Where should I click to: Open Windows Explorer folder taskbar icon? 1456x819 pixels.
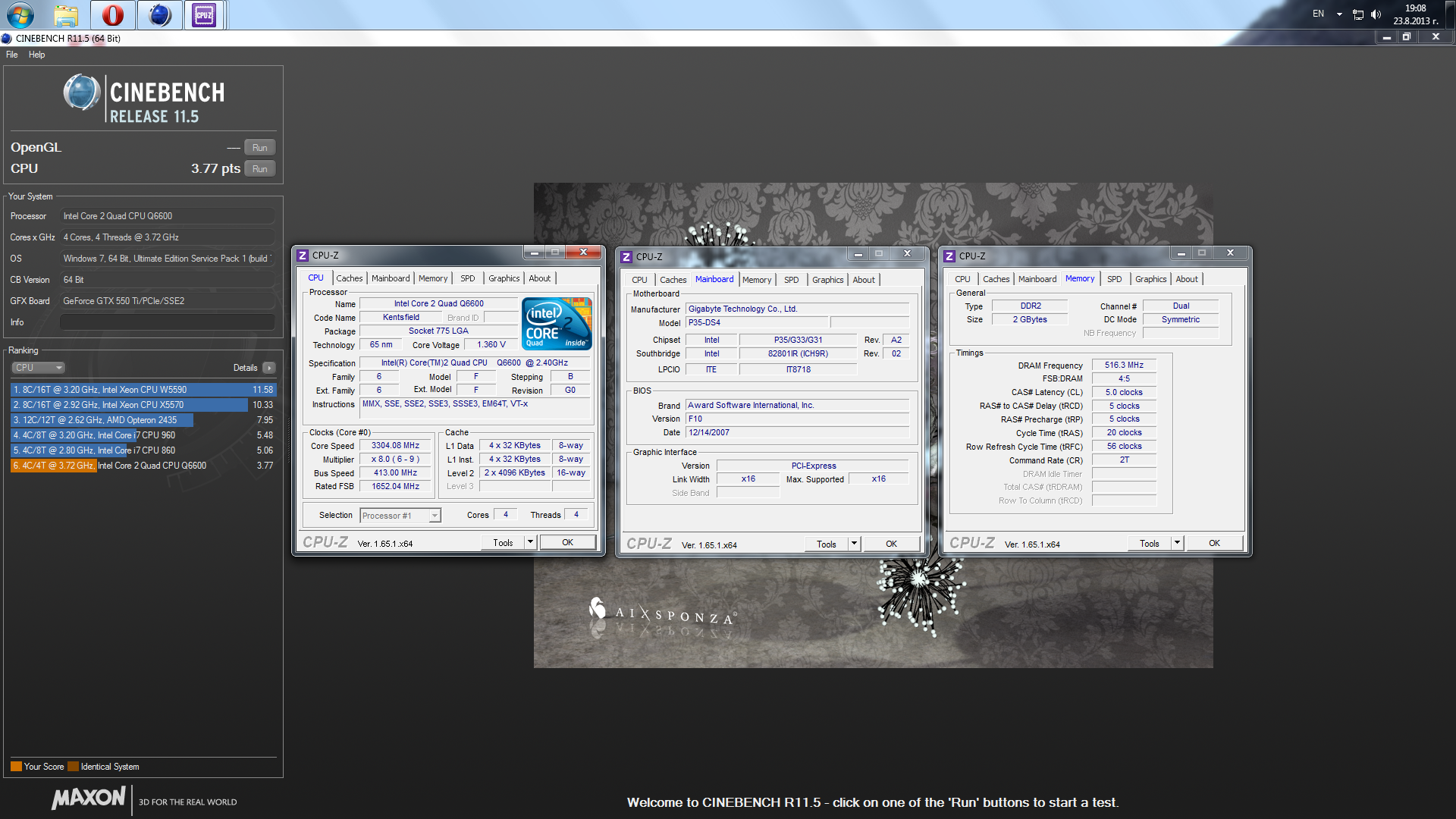(67, 14)
